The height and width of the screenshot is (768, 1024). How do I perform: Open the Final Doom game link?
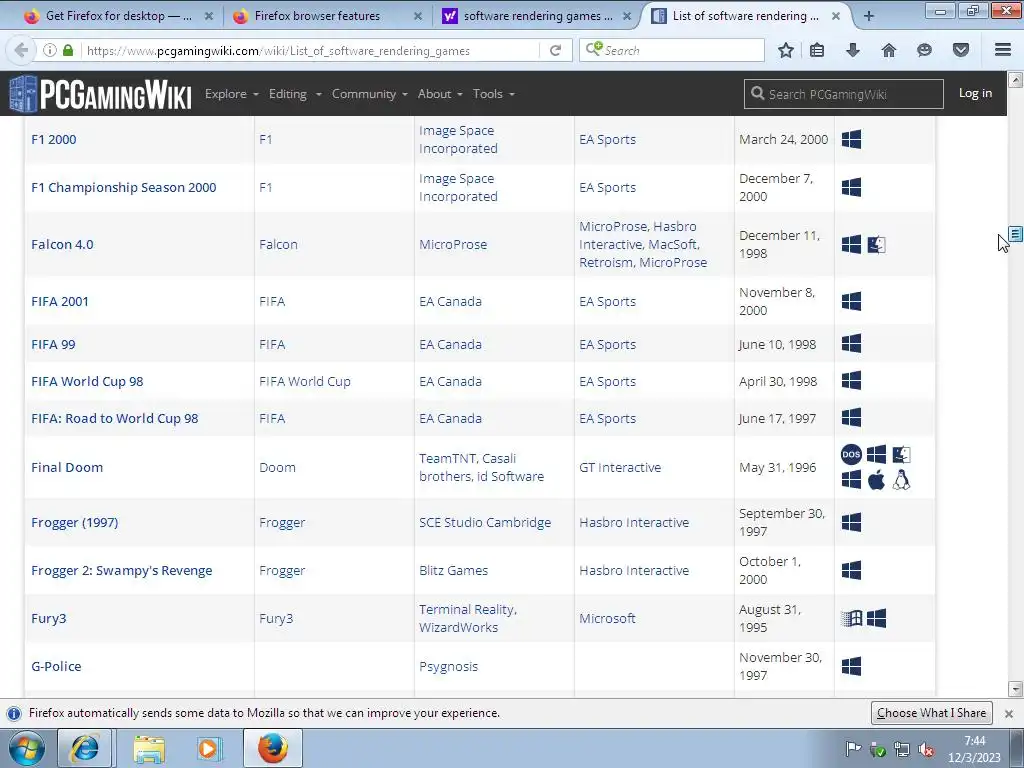pos(67,468)
